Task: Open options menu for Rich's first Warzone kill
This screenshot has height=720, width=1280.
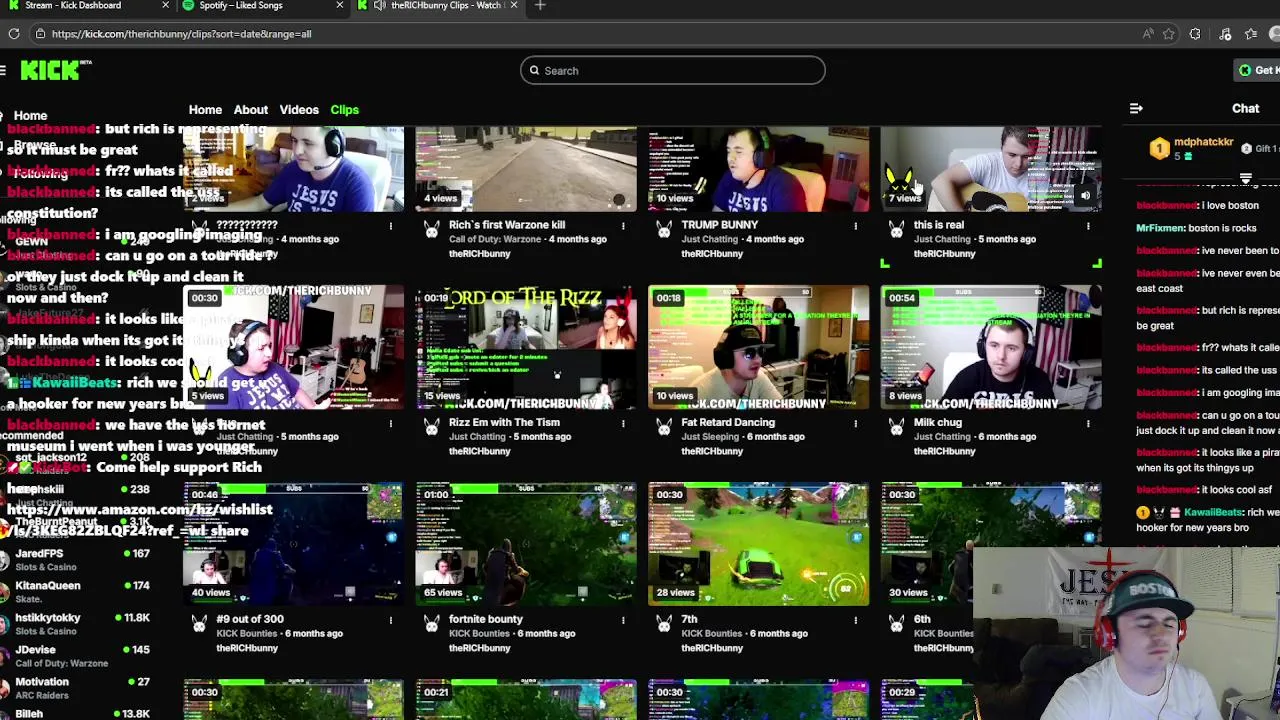Action: [623, 226]
